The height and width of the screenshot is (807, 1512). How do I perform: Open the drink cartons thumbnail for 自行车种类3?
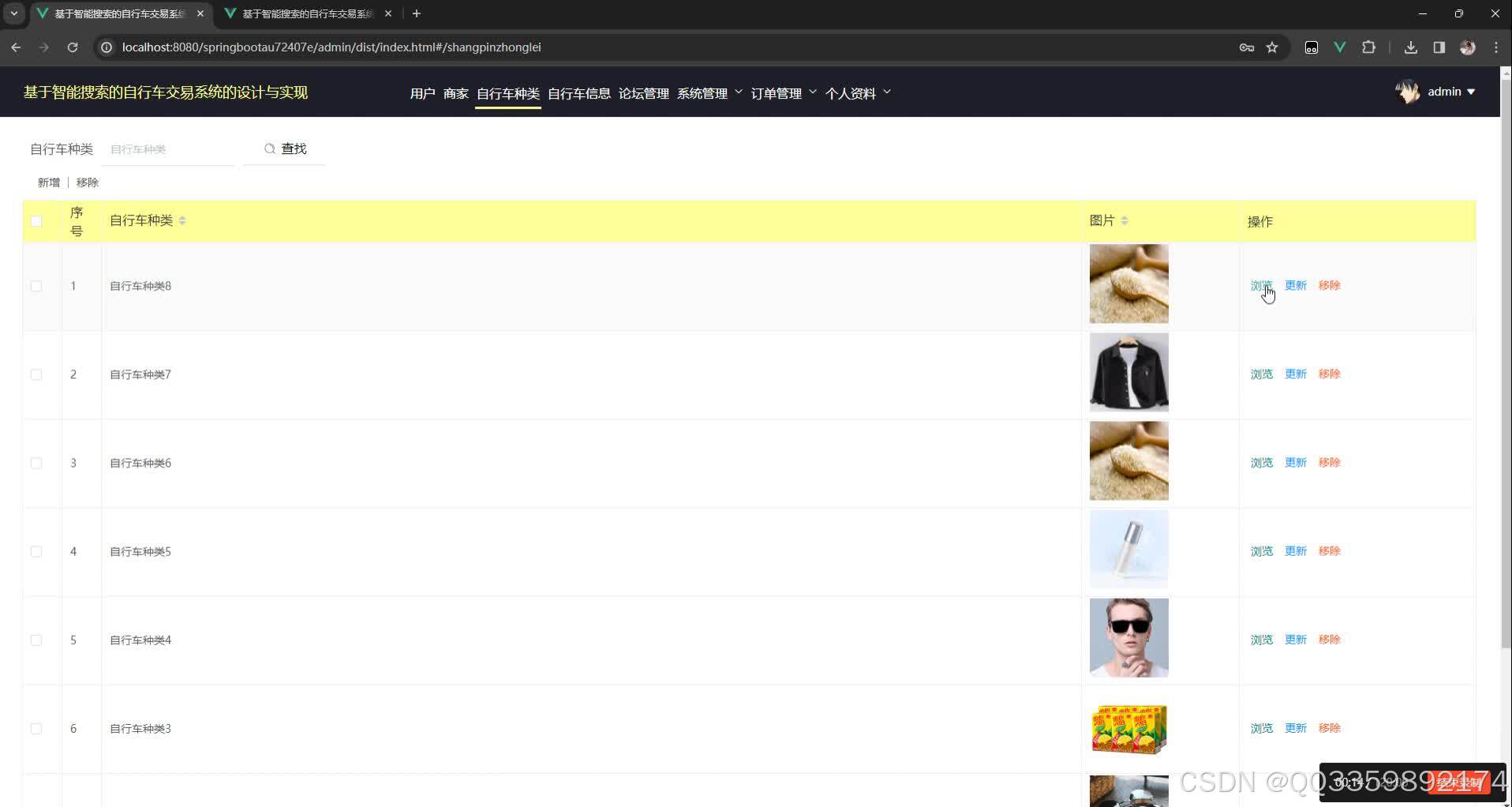(x=1128, y=728)
